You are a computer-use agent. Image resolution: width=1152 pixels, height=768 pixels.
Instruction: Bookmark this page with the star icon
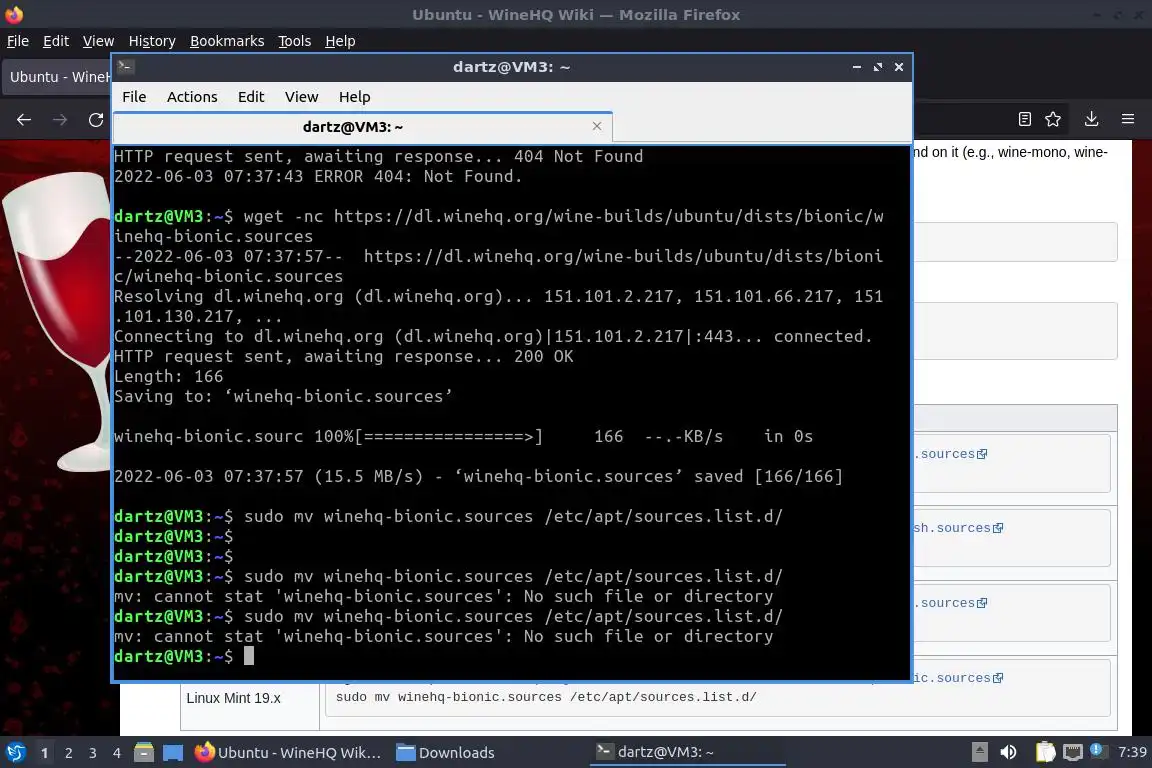pyautogui.click(x=1053, y=119)
